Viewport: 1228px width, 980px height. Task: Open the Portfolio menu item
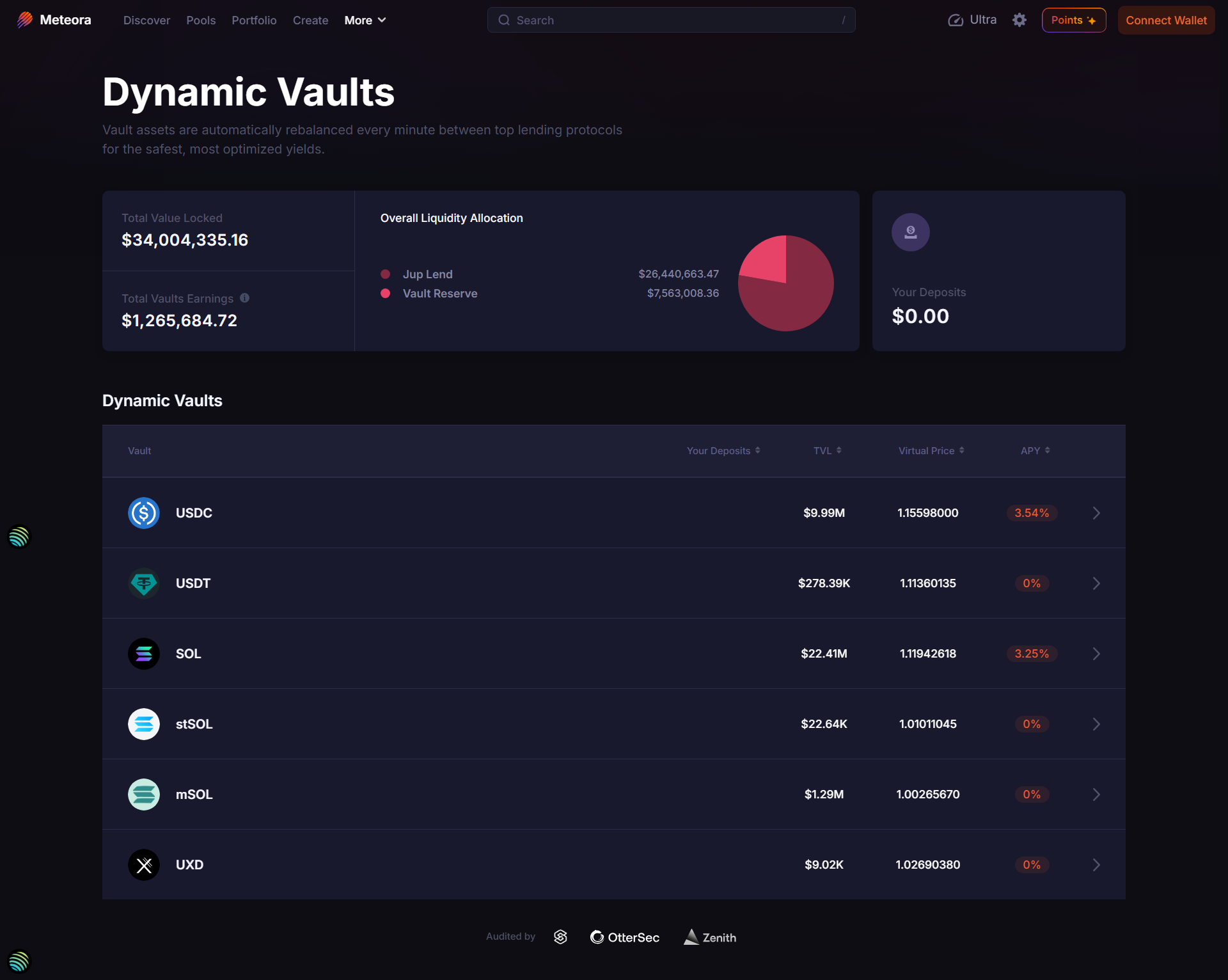[254, 20]
